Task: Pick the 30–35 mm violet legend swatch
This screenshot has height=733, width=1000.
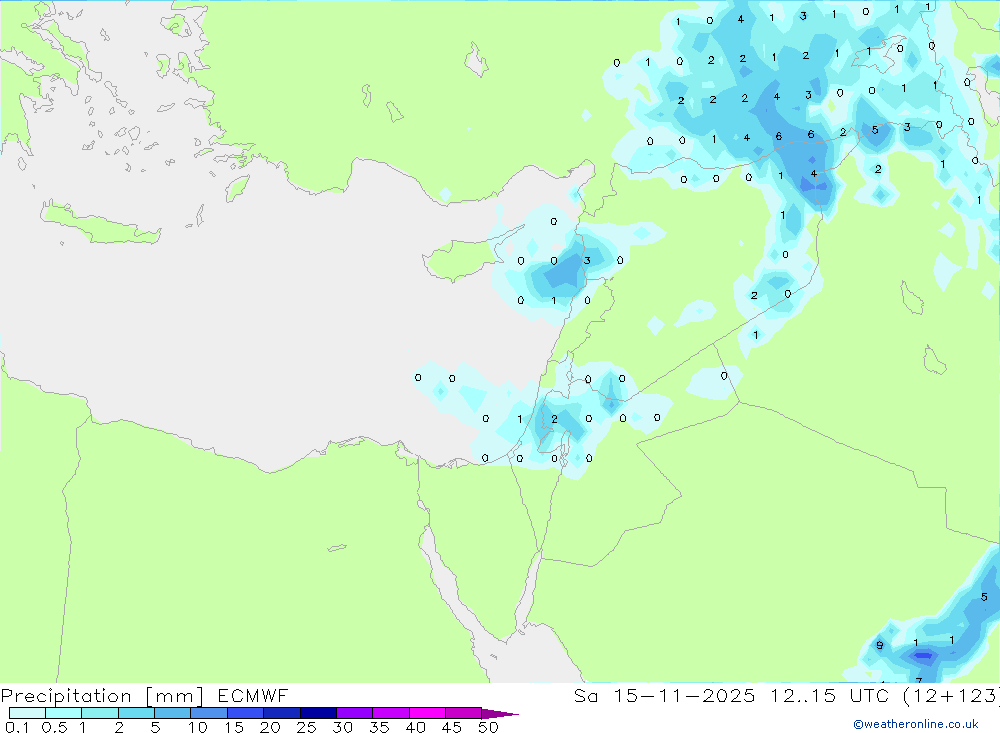Action: (x=354, y=713)
